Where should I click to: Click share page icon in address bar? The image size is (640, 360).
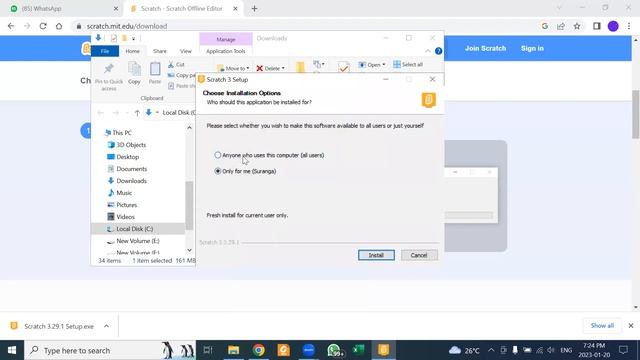pyautogui.click(x=561, y=26)
